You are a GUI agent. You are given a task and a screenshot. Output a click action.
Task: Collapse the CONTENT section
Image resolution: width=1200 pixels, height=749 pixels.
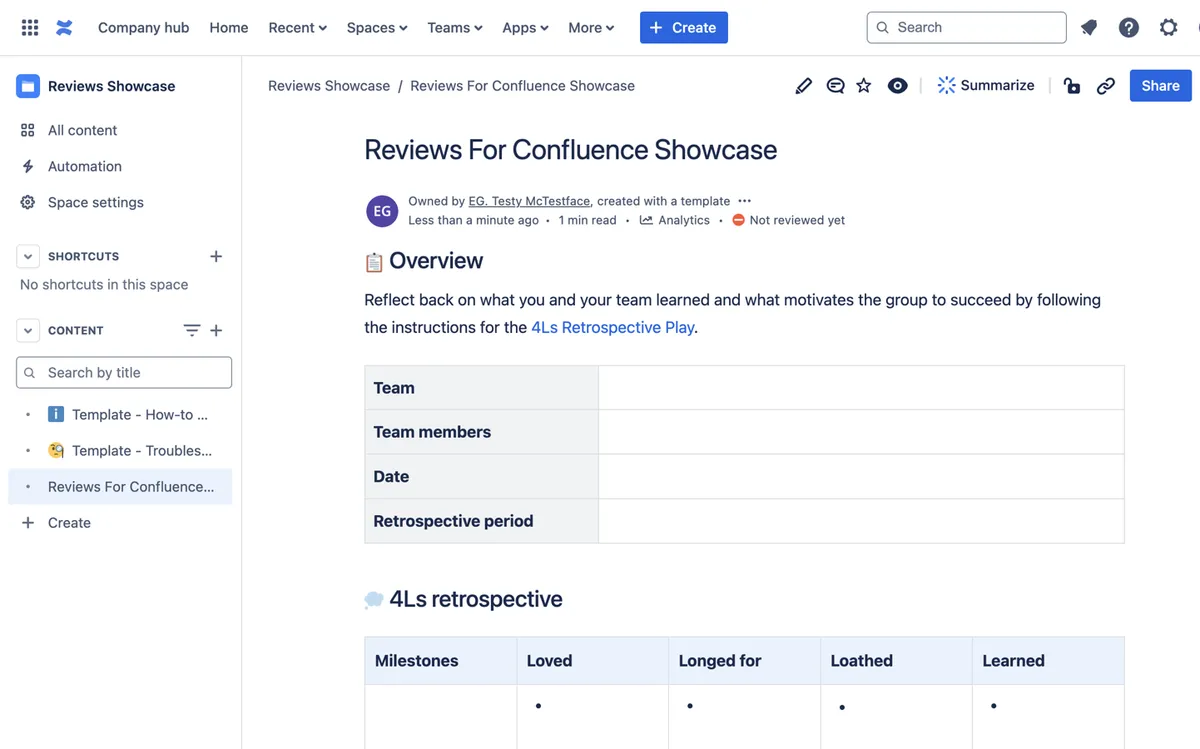click(28, 330)
